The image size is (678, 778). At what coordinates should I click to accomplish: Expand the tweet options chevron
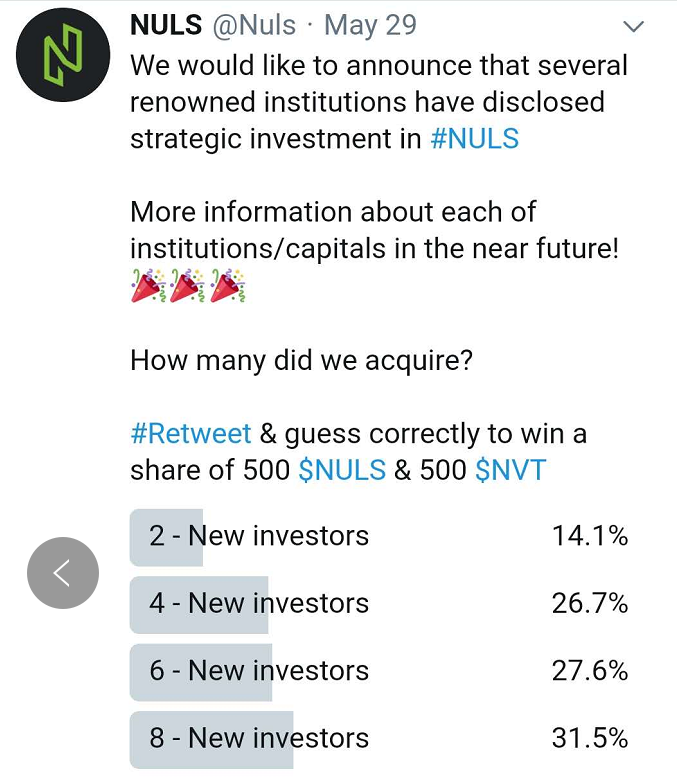tap(633, 26)
